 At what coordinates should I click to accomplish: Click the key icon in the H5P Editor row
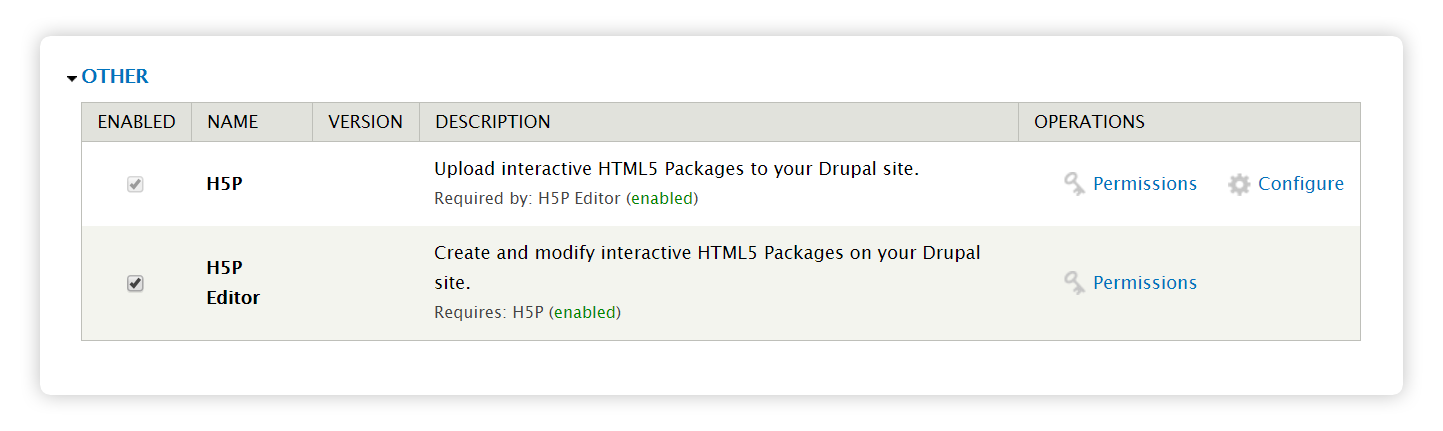pos(1075,283)
